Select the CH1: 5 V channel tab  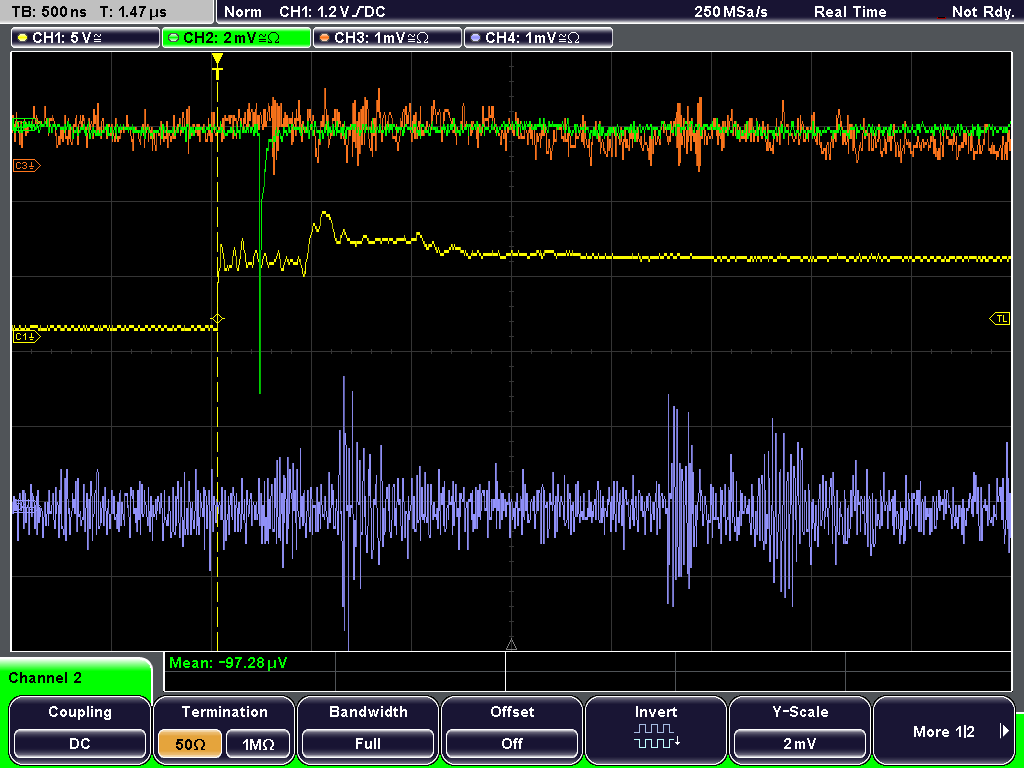[x=86, y=38]
